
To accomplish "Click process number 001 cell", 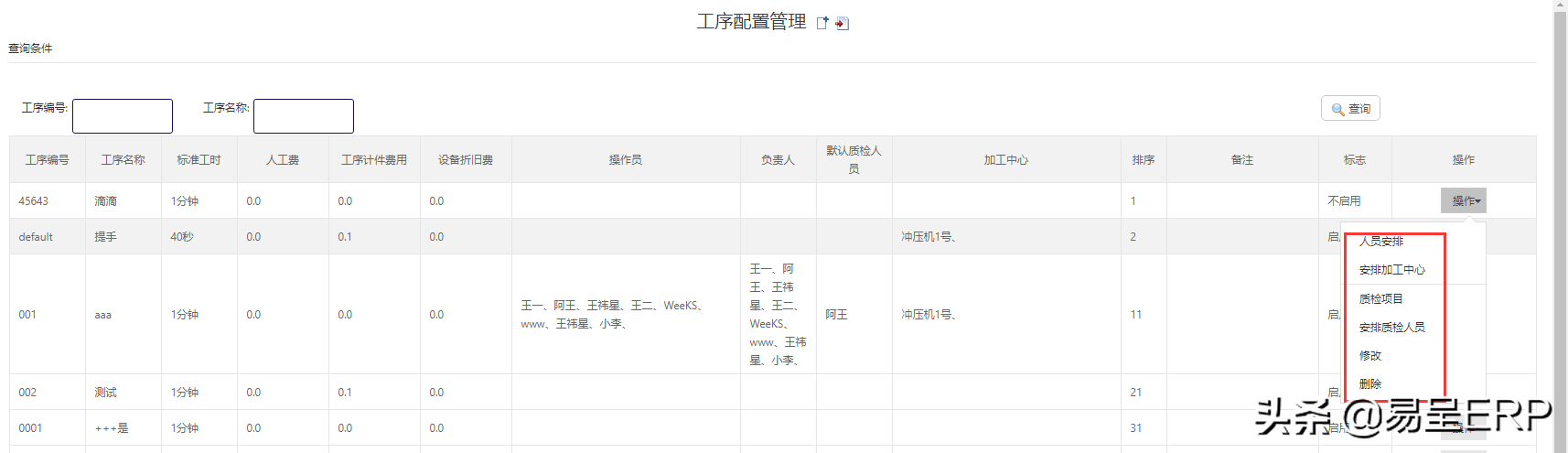I will pyautogui.click(x=28, y=315).
